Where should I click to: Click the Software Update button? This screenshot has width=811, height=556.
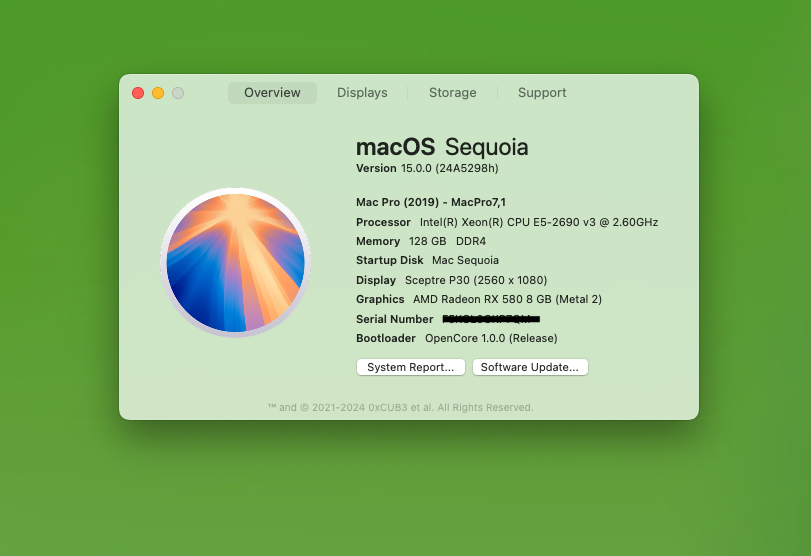point(530,367)
